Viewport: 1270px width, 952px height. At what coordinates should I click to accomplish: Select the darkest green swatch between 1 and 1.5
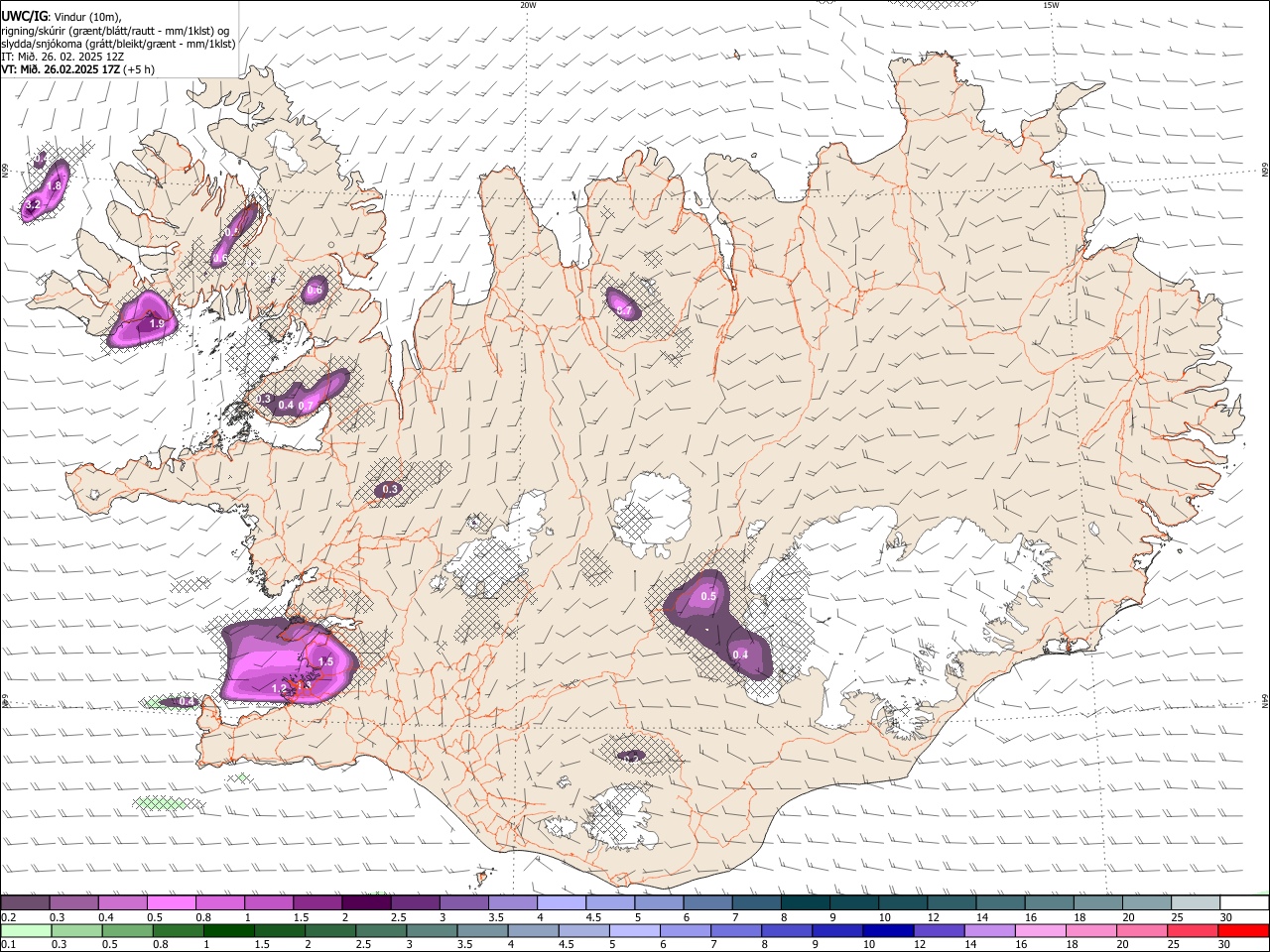[x=229, y=931]
